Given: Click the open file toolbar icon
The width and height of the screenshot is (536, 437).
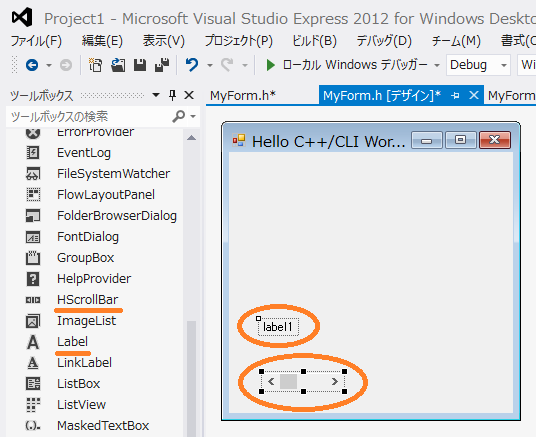Looking at the screenshot, I should click(118, 65).
